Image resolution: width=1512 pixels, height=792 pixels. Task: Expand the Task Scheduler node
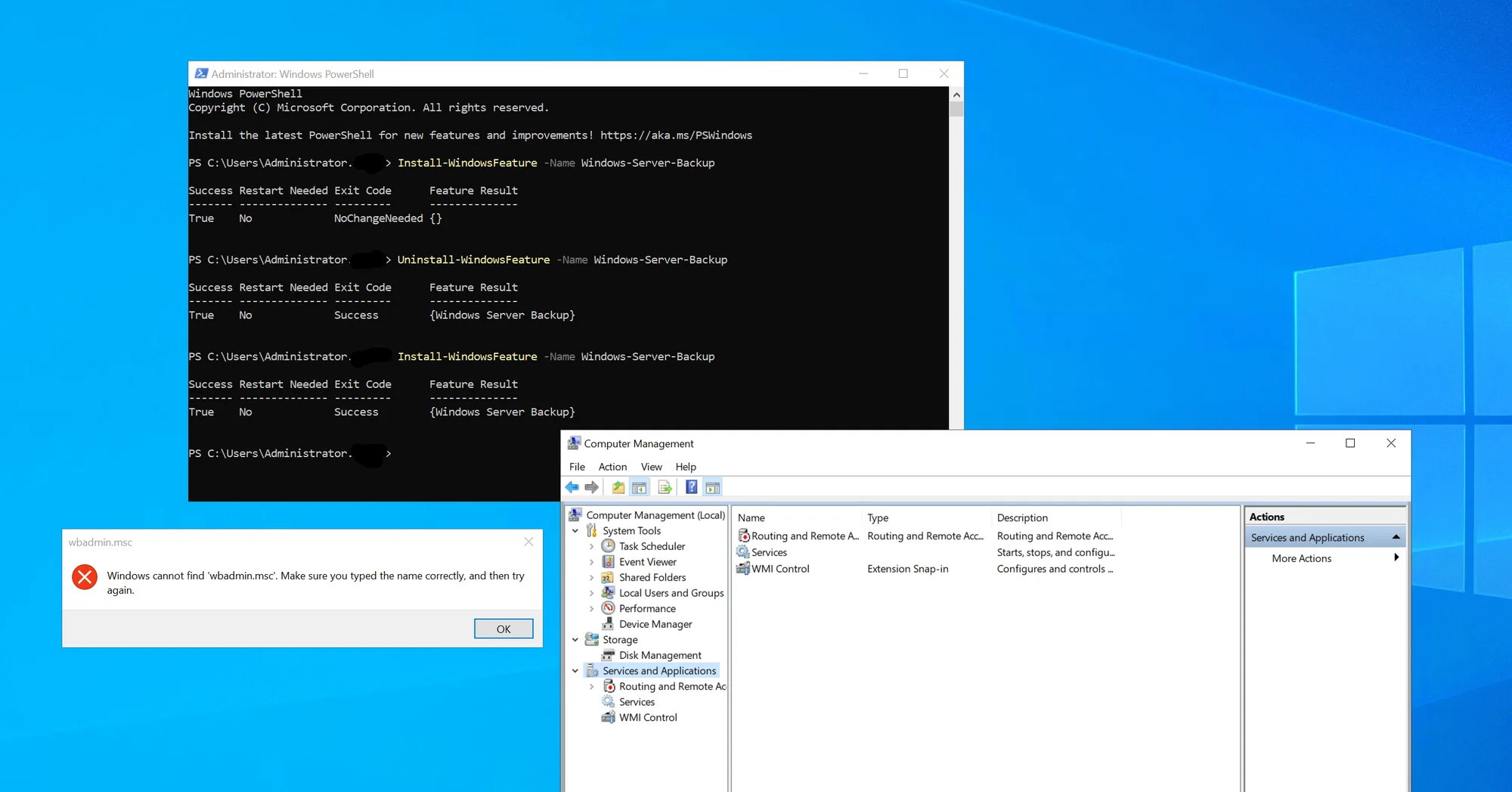pyautogui.click(x=591, y=546)
